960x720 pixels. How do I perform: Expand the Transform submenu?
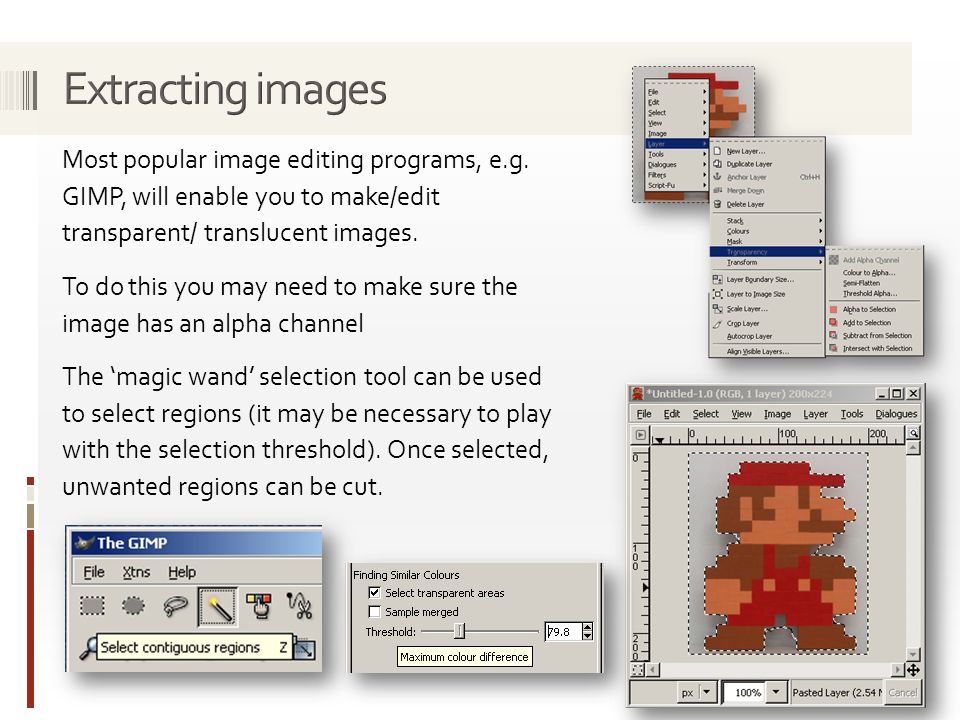(x=766, y=262)
